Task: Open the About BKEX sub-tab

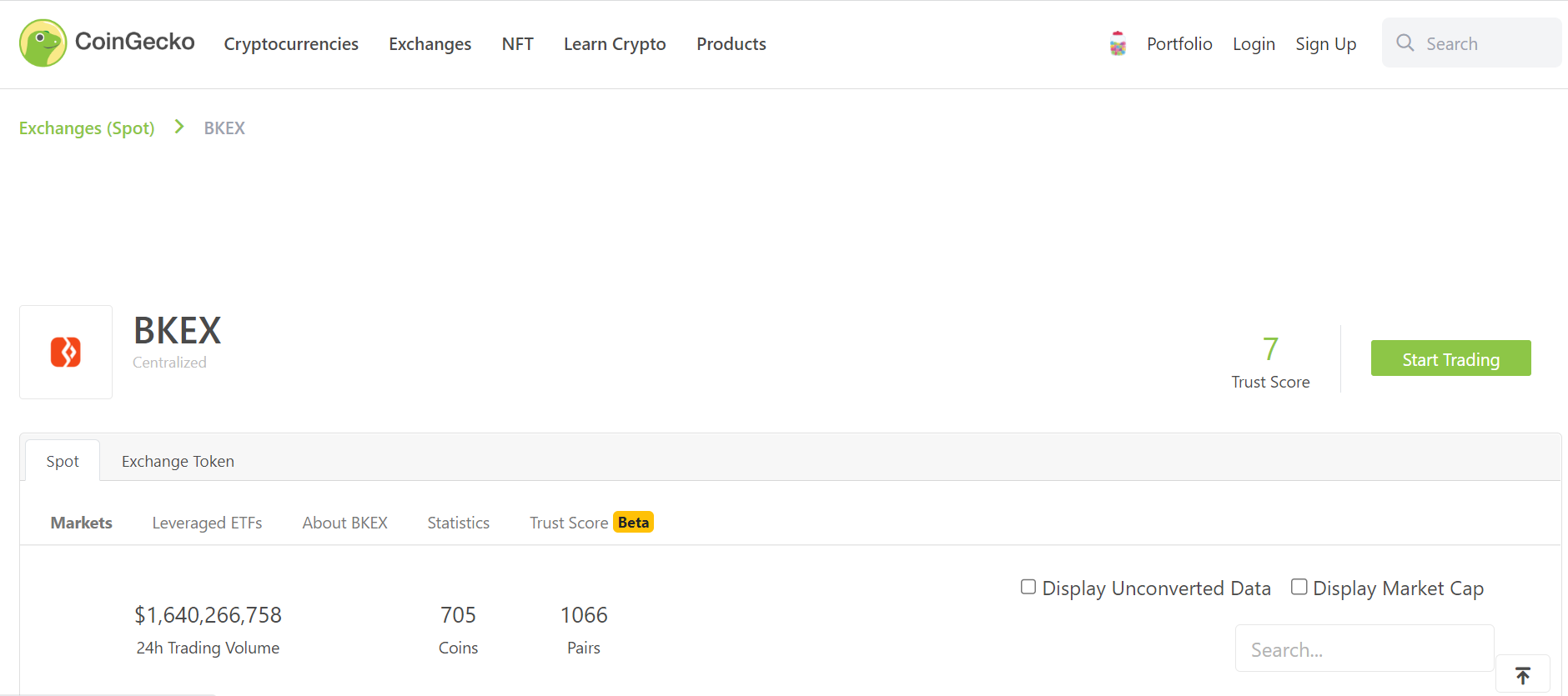Action: click(345, 523)
